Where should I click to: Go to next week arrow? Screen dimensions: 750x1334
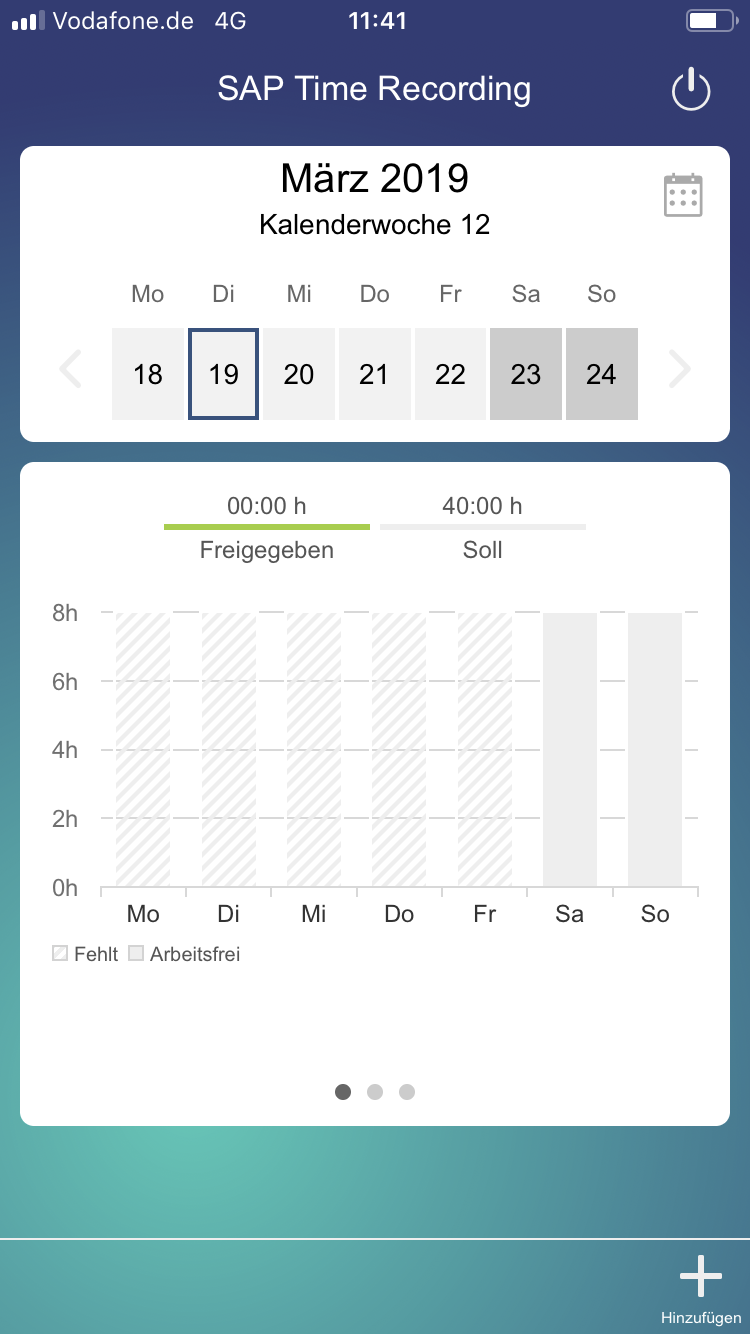(680, 370)
